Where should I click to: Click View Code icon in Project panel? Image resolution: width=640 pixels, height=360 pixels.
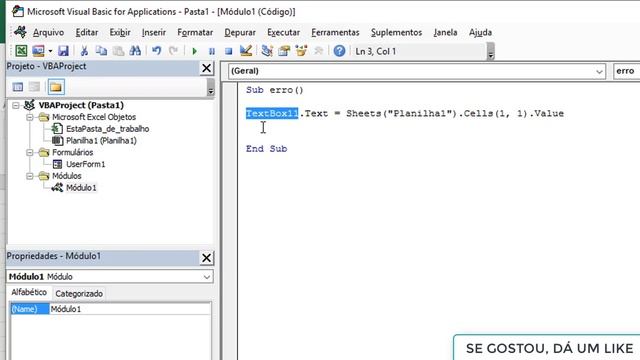point(18,87)
